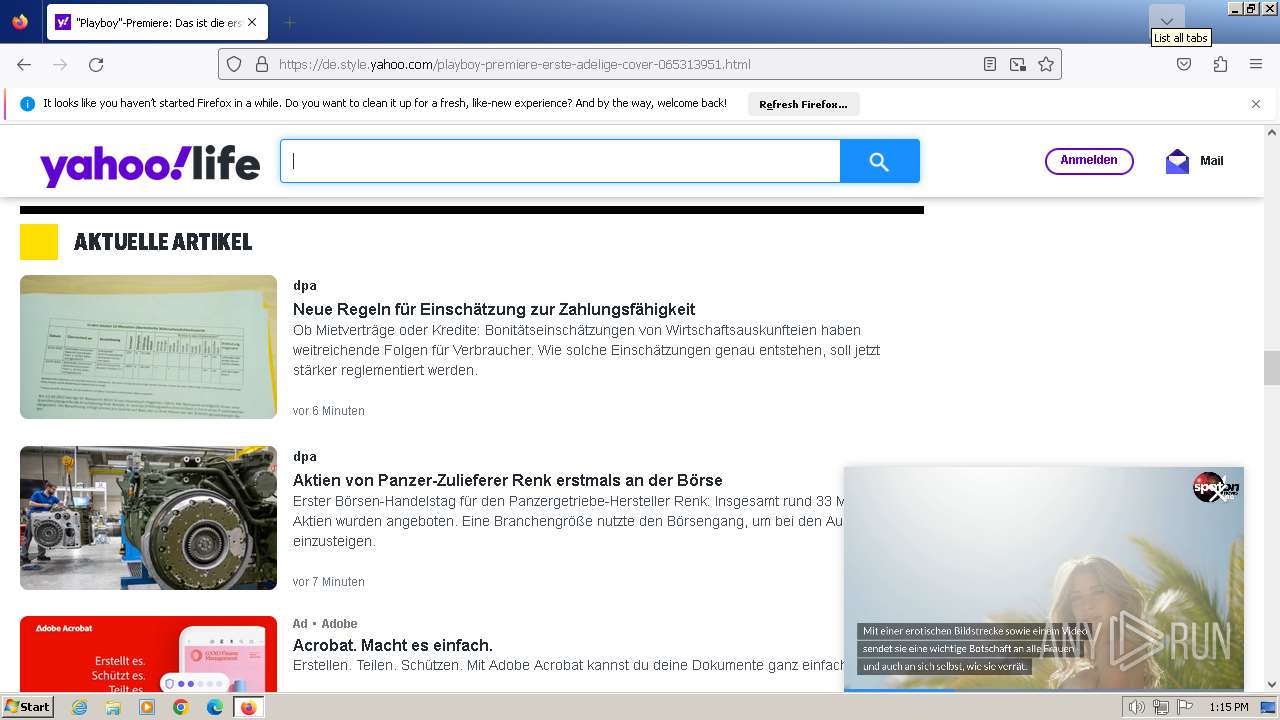Viewport: 1280px width, 720px height.
Task: Open thumbnail of Renk Panzer article
Action: 148,518
